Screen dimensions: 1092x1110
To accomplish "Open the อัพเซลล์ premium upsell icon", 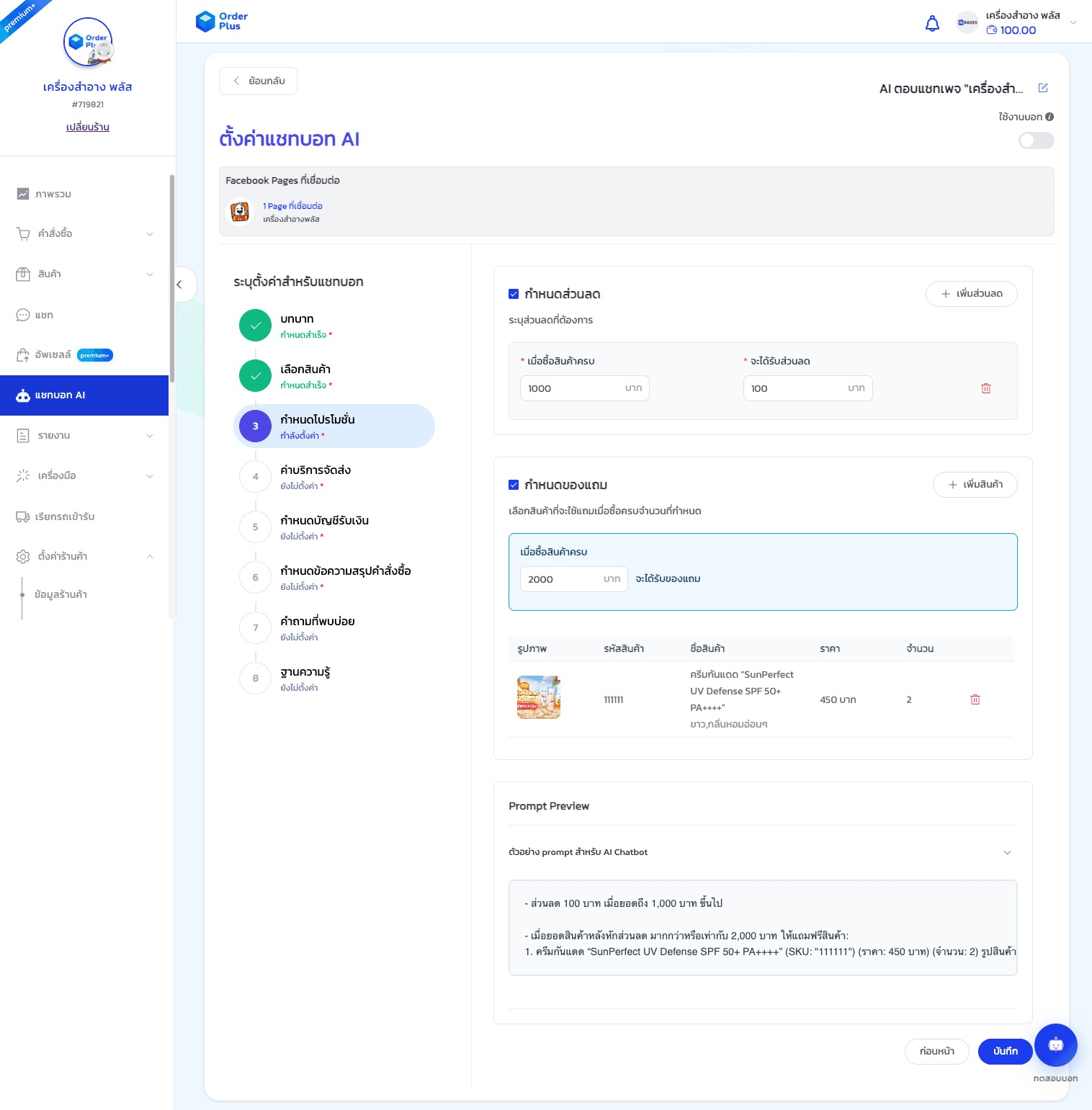I will (x=22, y=354).
